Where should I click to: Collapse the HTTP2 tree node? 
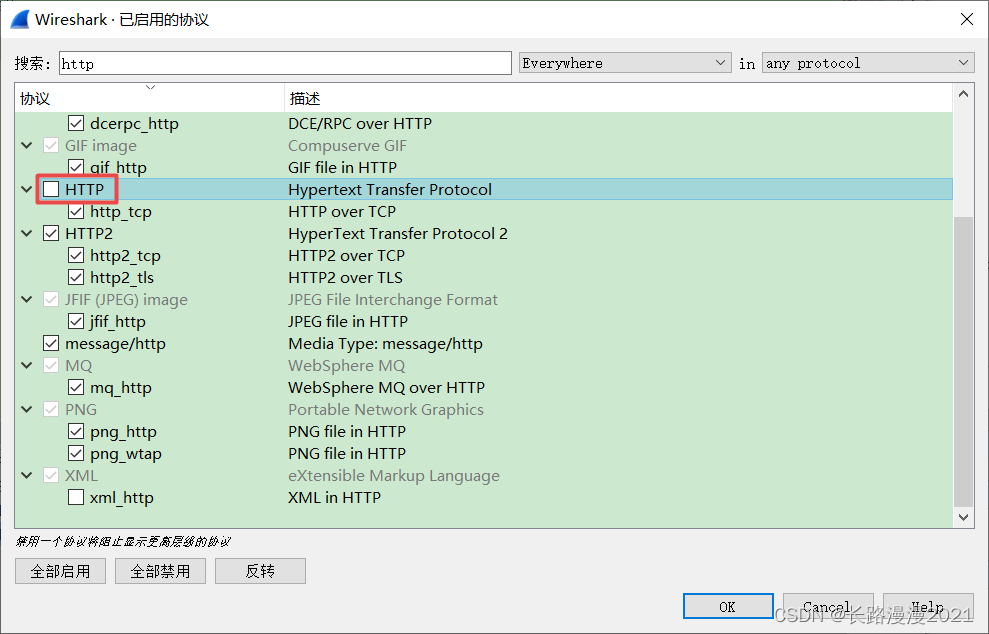26,233
